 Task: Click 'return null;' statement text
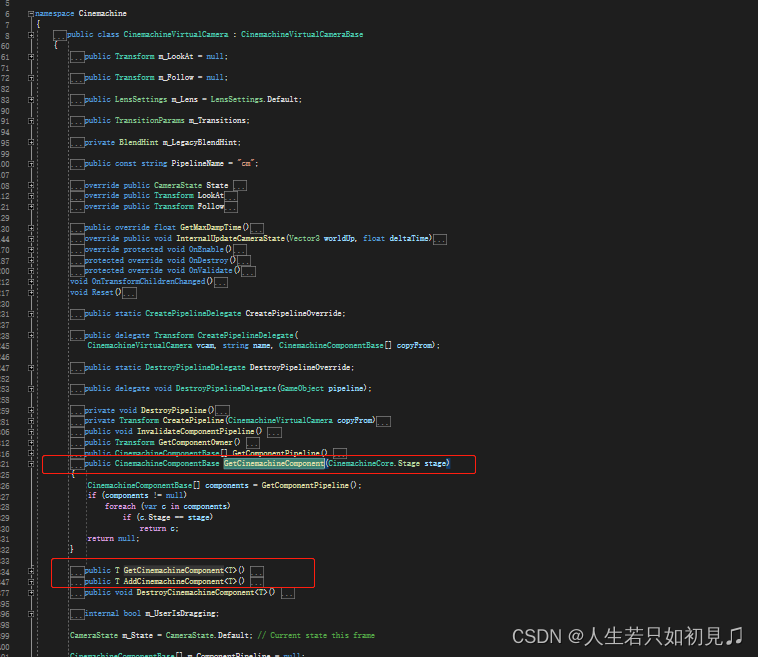click(113, 539)
